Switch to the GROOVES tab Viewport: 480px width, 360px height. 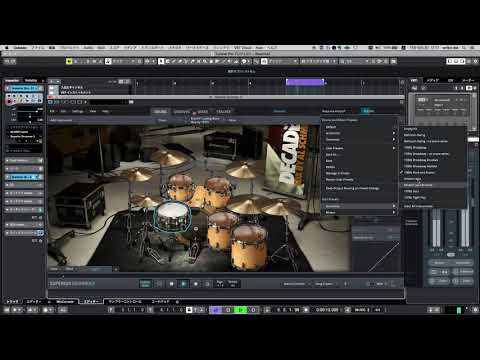[182, 111]
